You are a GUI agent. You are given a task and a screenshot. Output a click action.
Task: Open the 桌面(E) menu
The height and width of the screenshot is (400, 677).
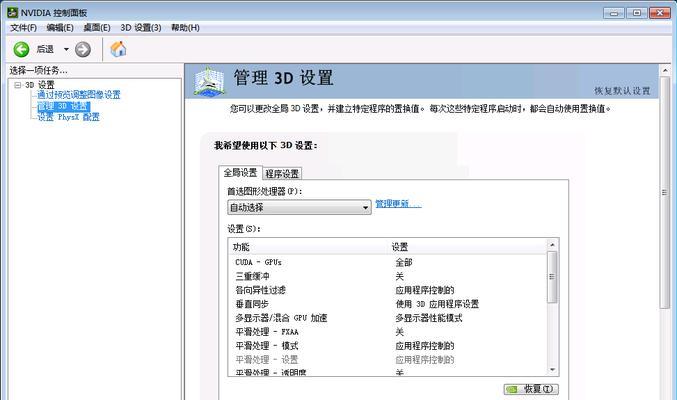(x=97, y=28)
